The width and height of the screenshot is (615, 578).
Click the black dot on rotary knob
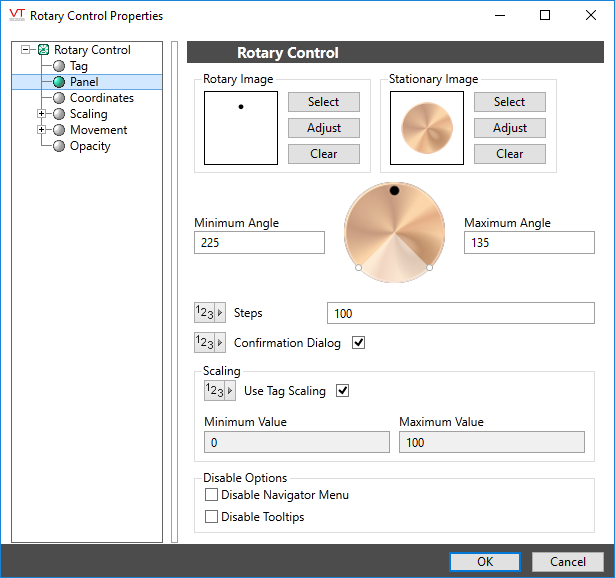coord(394,190)
